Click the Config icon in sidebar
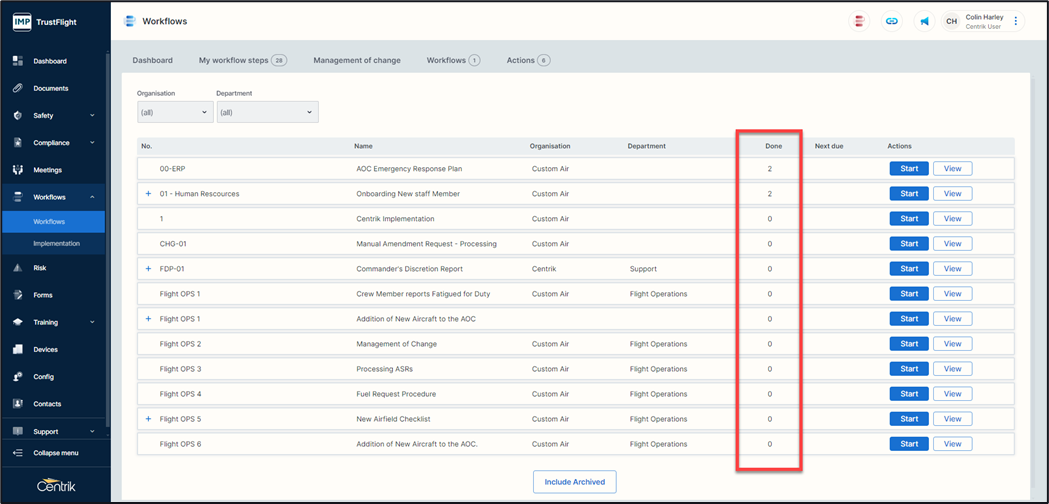The image size is (1049, 504). (x=17, y=377)
